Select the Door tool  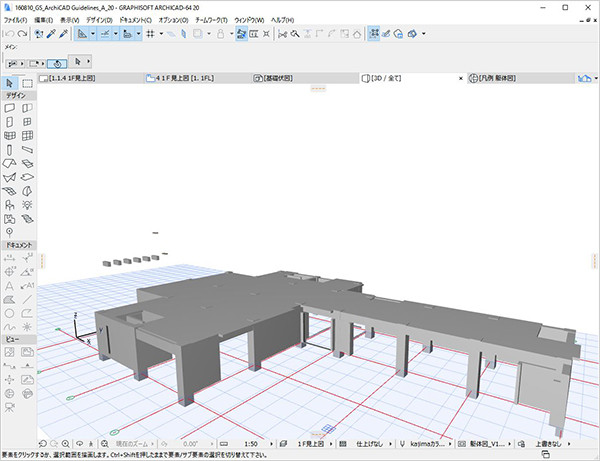10,122
